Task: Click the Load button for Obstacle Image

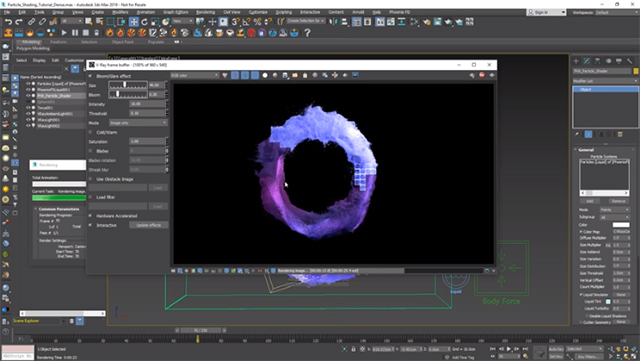Action: pos(158,188)
